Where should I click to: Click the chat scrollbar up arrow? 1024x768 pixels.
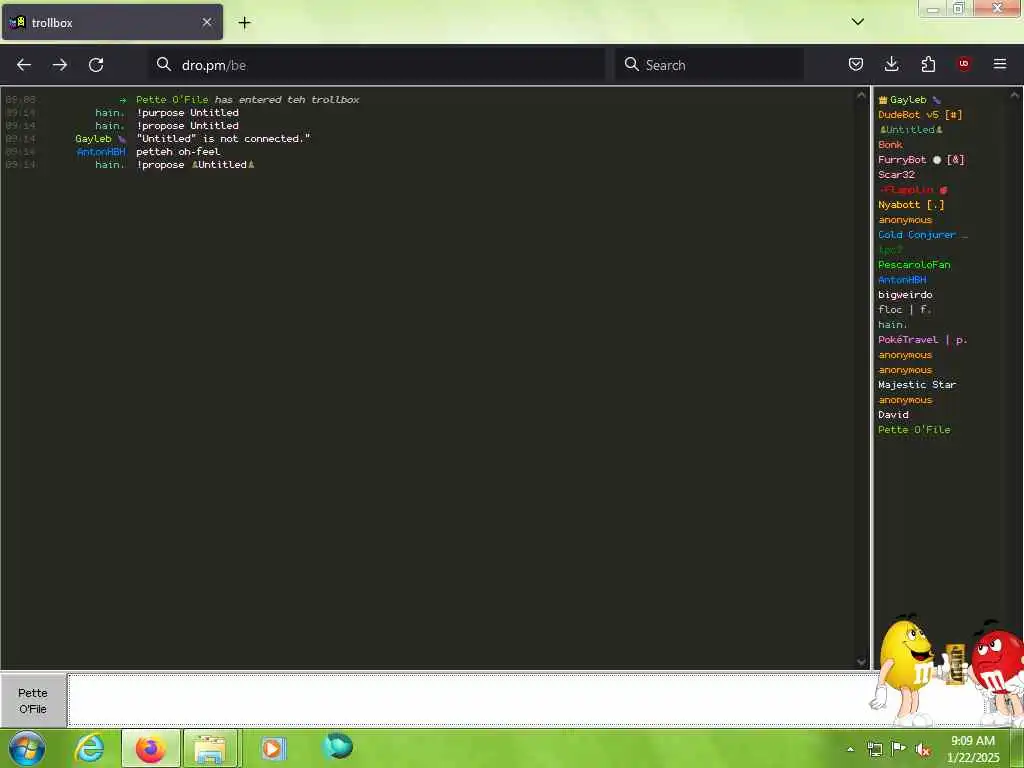click(x=861, y=95)
